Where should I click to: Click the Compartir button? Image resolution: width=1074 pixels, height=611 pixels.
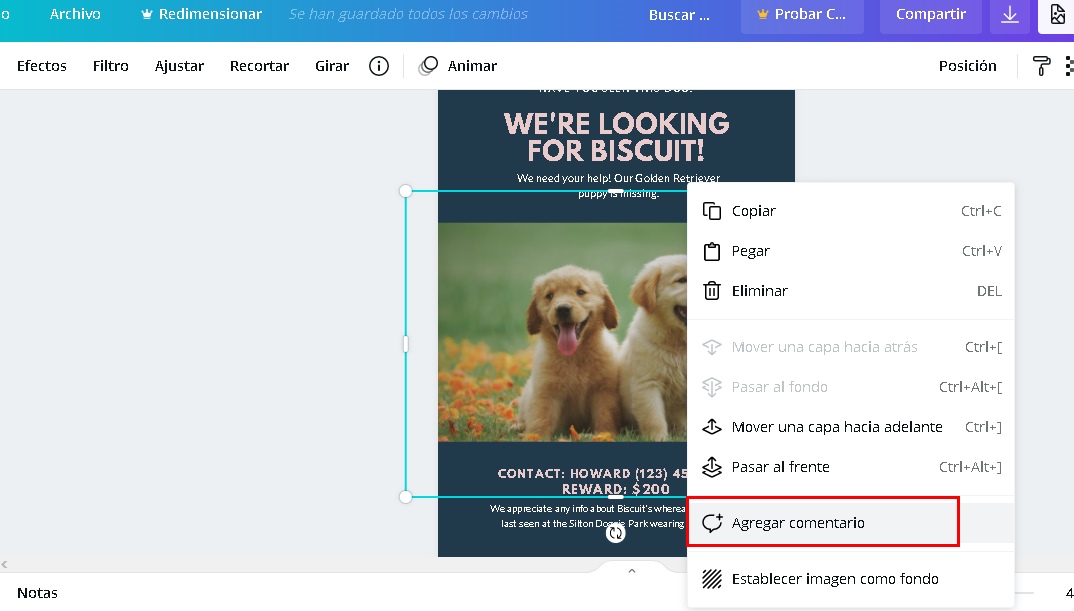coord(930,15)
